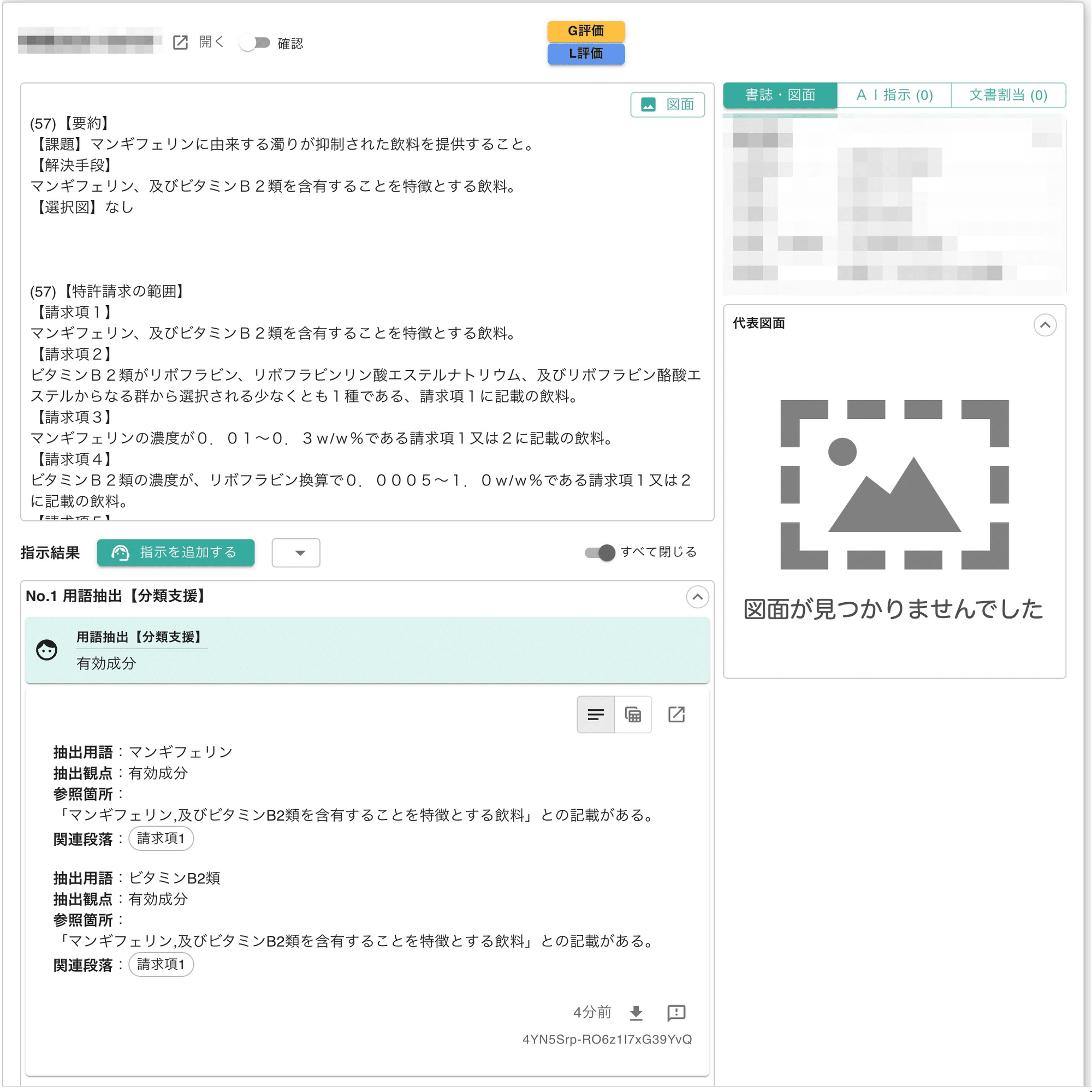The width and height of the screenshot is (1092, 1092).
Task: Open the dropdown arrow next to 指示を追加する
Action: tap(295, 553)
